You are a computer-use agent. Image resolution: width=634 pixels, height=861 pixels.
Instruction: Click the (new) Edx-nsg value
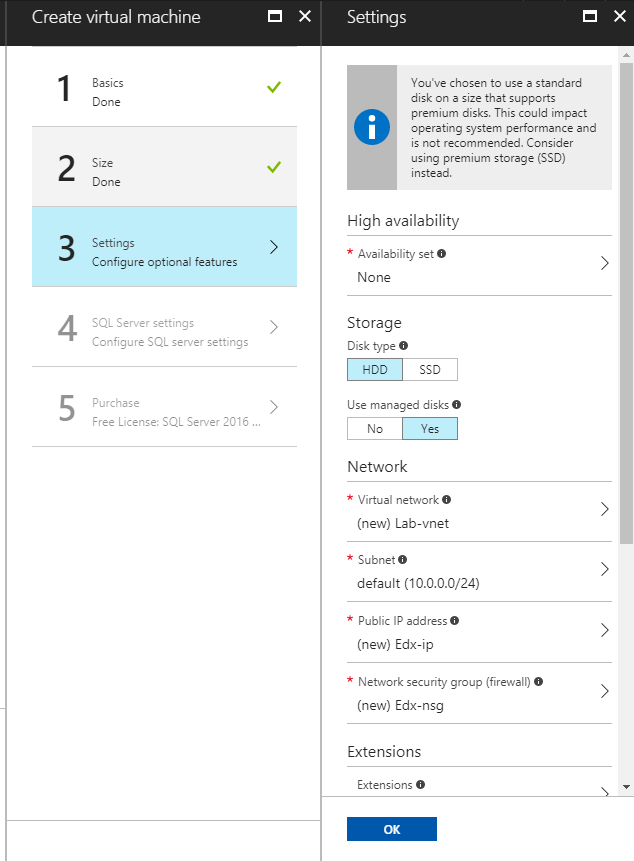click(x=400, y=705)
